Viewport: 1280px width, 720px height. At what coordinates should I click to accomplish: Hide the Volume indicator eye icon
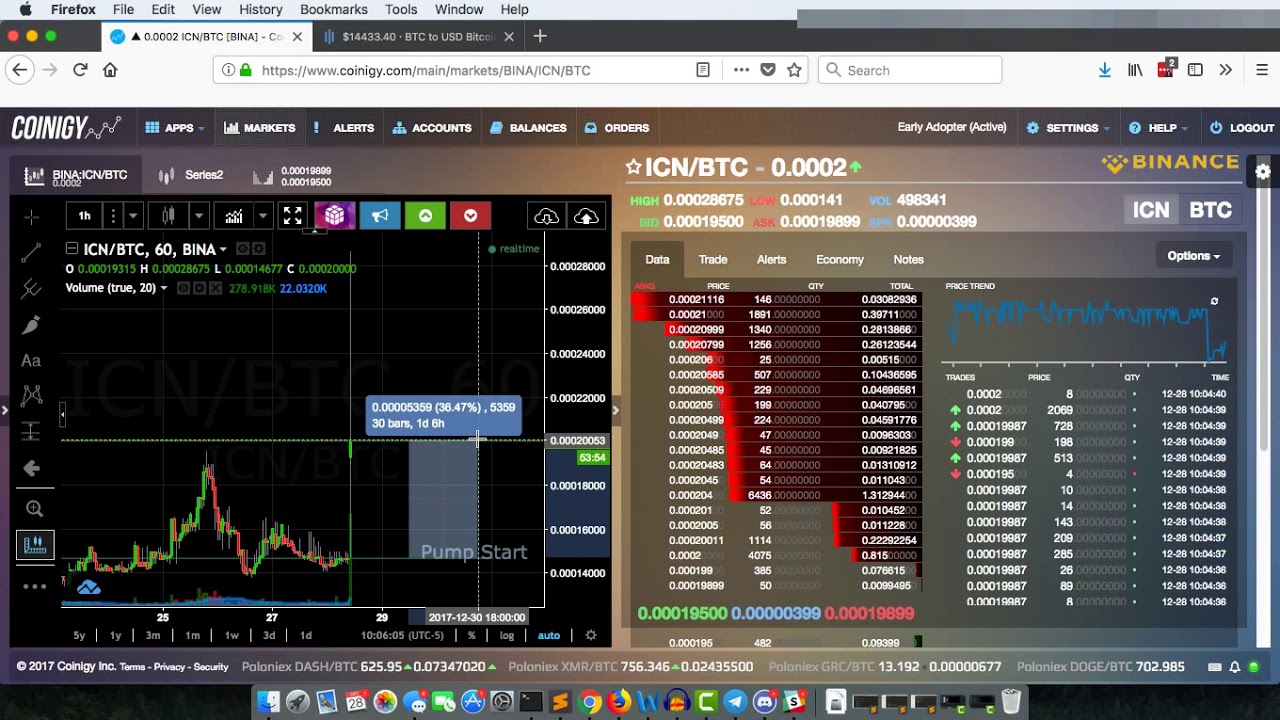183,288
